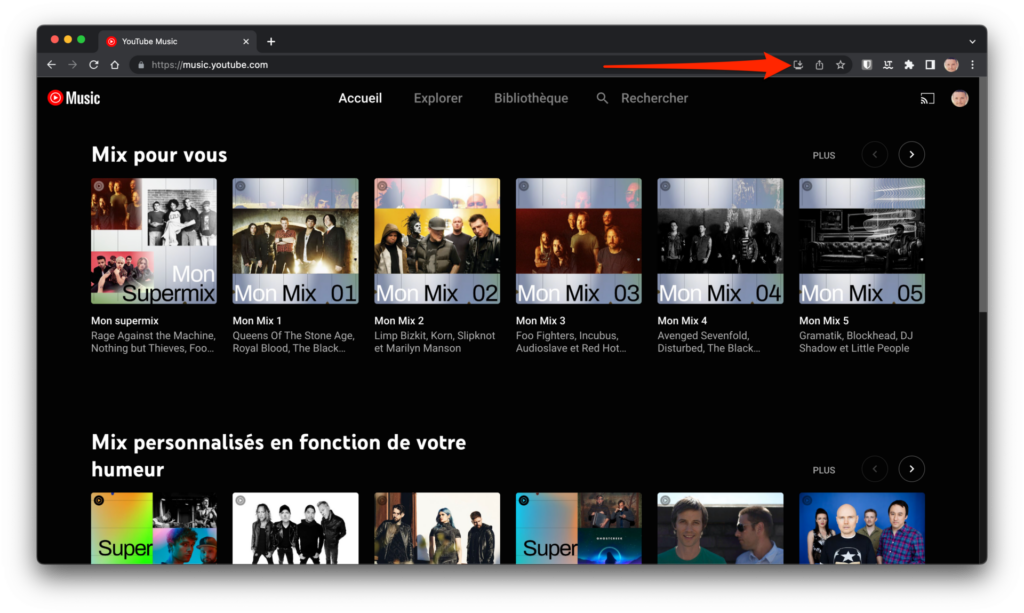This screenshot has height=613, width=1024.
Task: Click the YouTube Music logo
Action: click(x=74, y=98)
